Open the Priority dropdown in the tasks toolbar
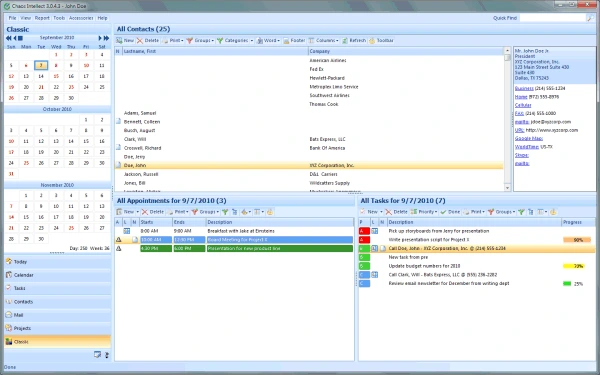 pyautogui.click(x=424, y=212)
